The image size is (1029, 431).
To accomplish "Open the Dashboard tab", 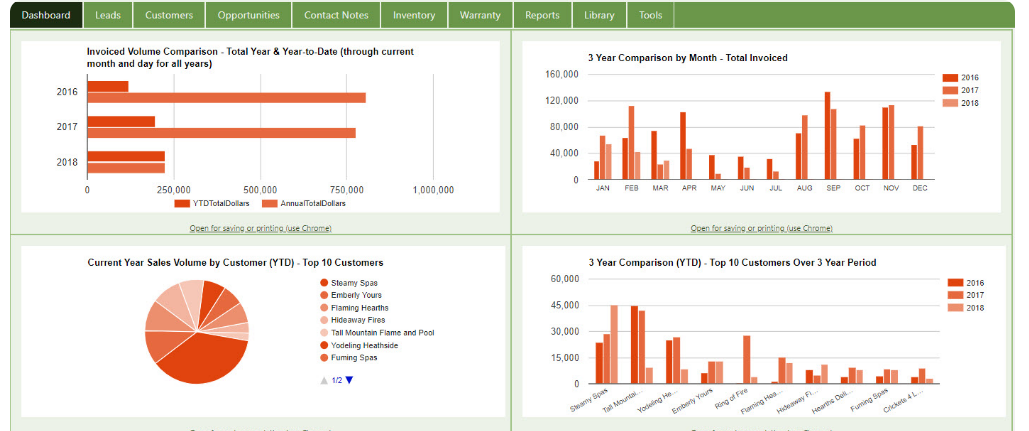I will pos(46,15).
